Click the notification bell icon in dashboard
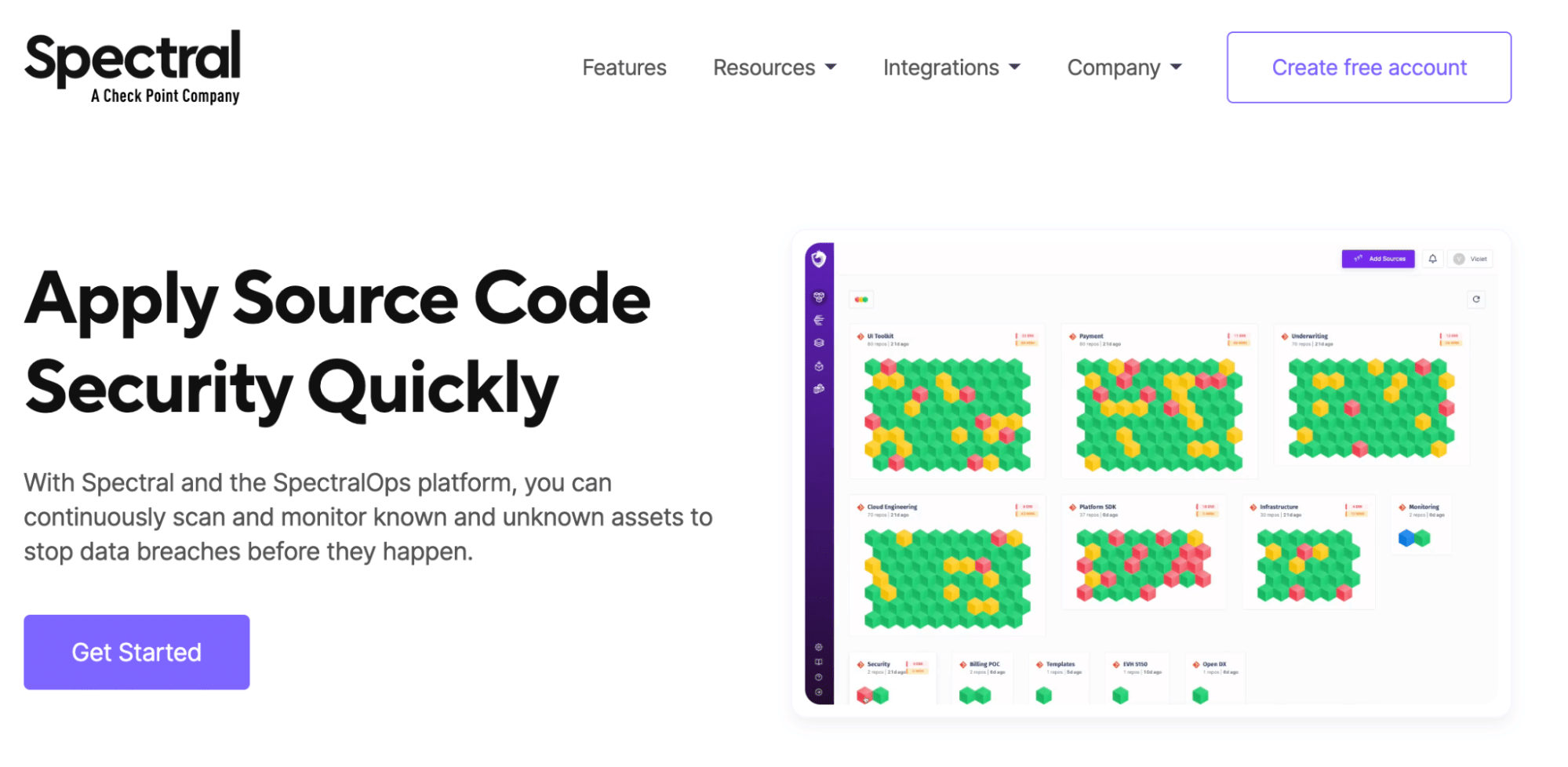Image resolution: width=1568 pixels, height=767 pixels. pyautogui.click(x=1432, y=259)
